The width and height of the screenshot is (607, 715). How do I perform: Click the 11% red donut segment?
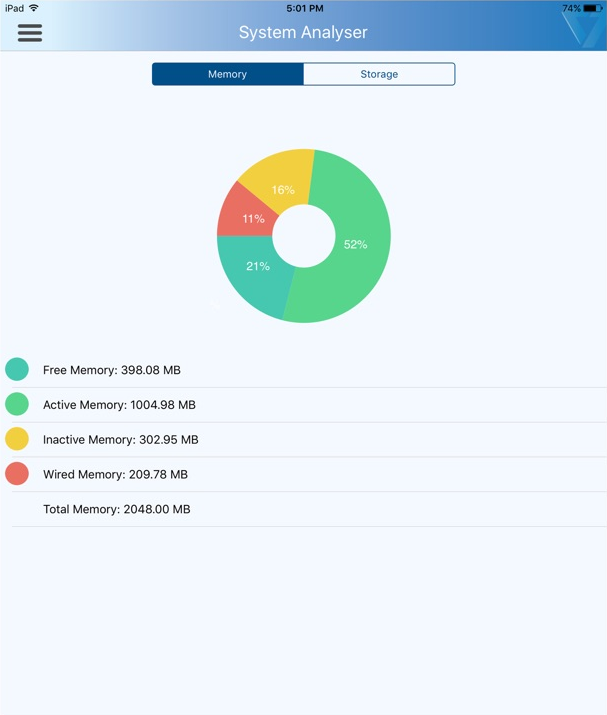[x=254, y=219]
